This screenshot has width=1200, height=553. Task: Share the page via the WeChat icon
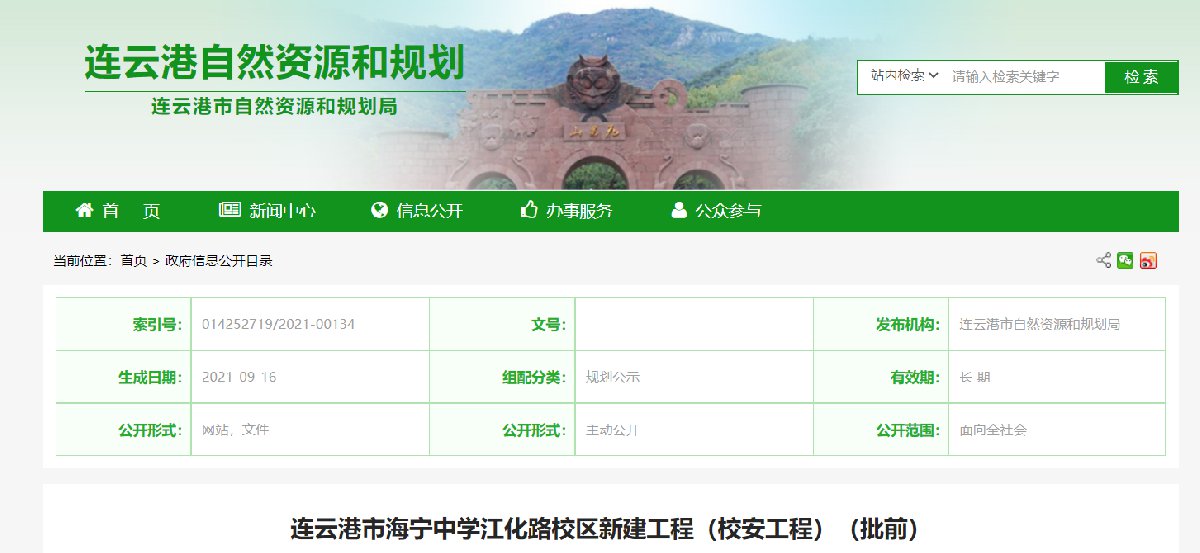pyautogui.click(x=1126, y=261)
